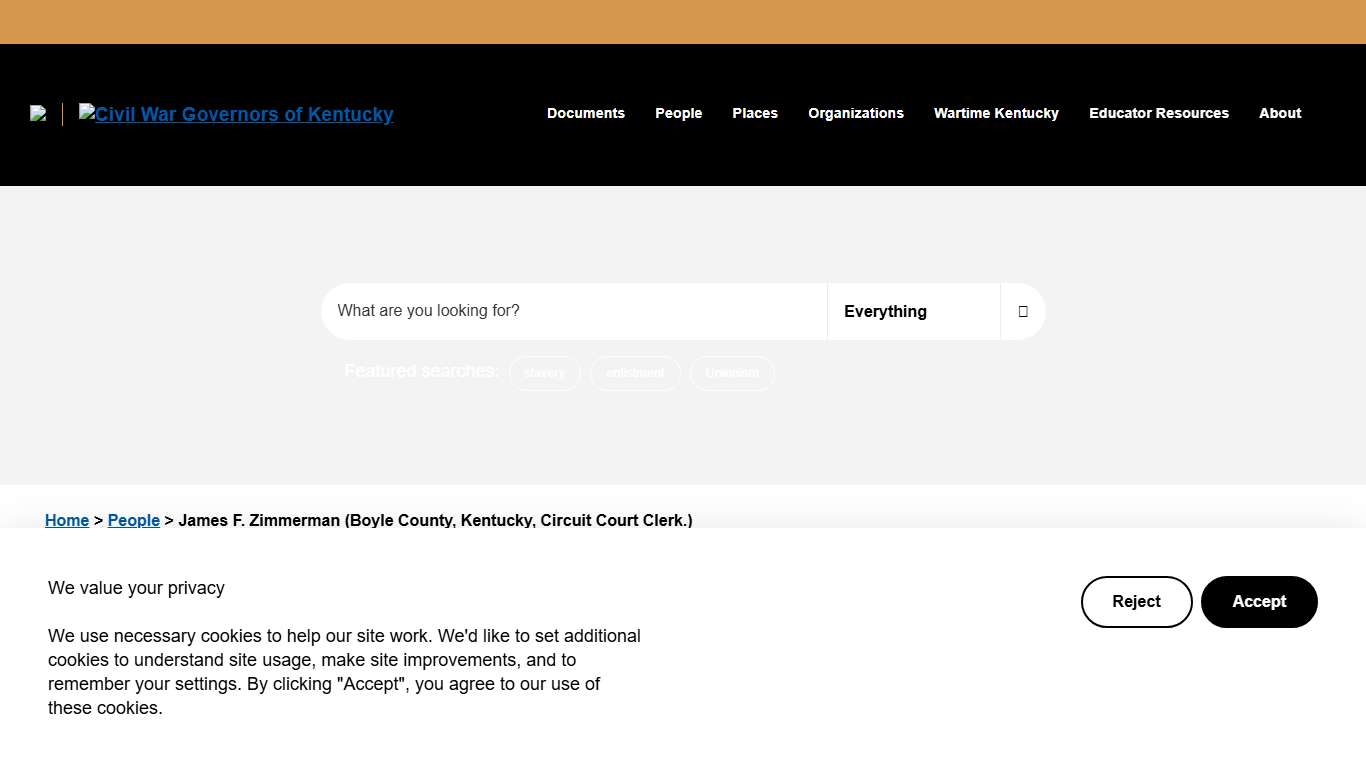Focus the 'What are you looking for?' field
The width and height of the screenshot is (1366, 768).
tap(574, 311)
